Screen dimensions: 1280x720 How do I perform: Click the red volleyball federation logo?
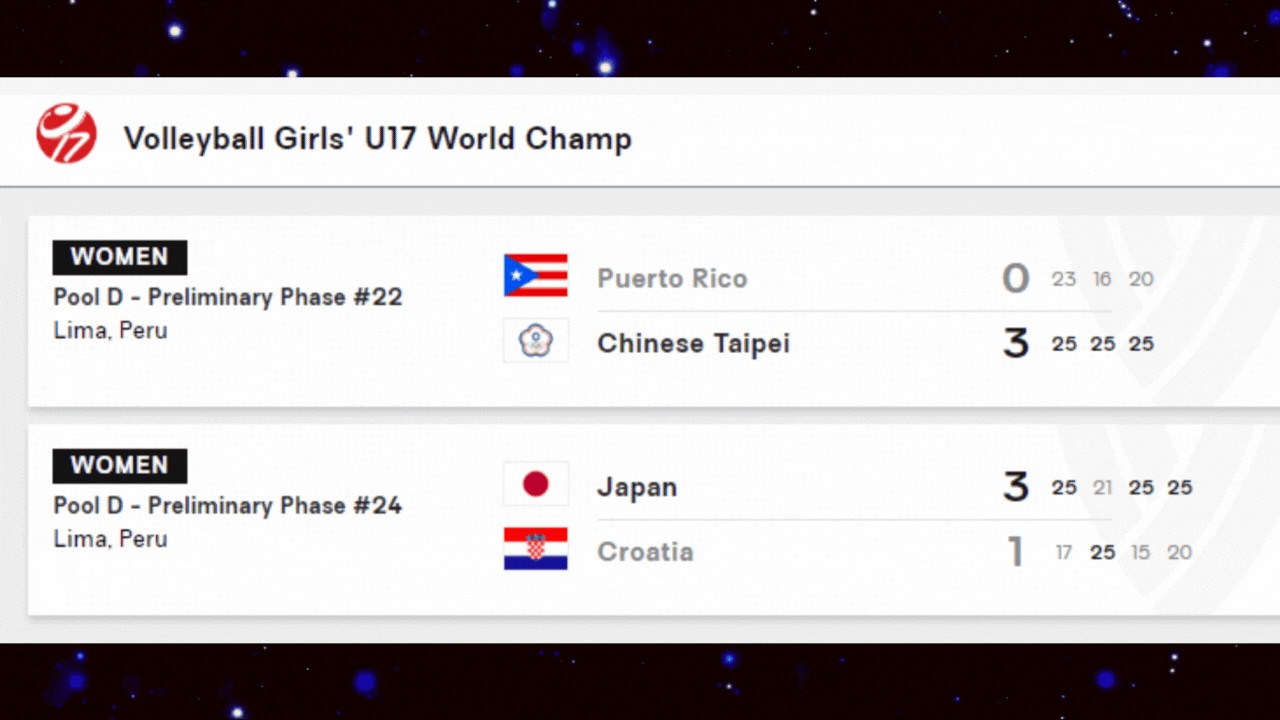[67, 134]
